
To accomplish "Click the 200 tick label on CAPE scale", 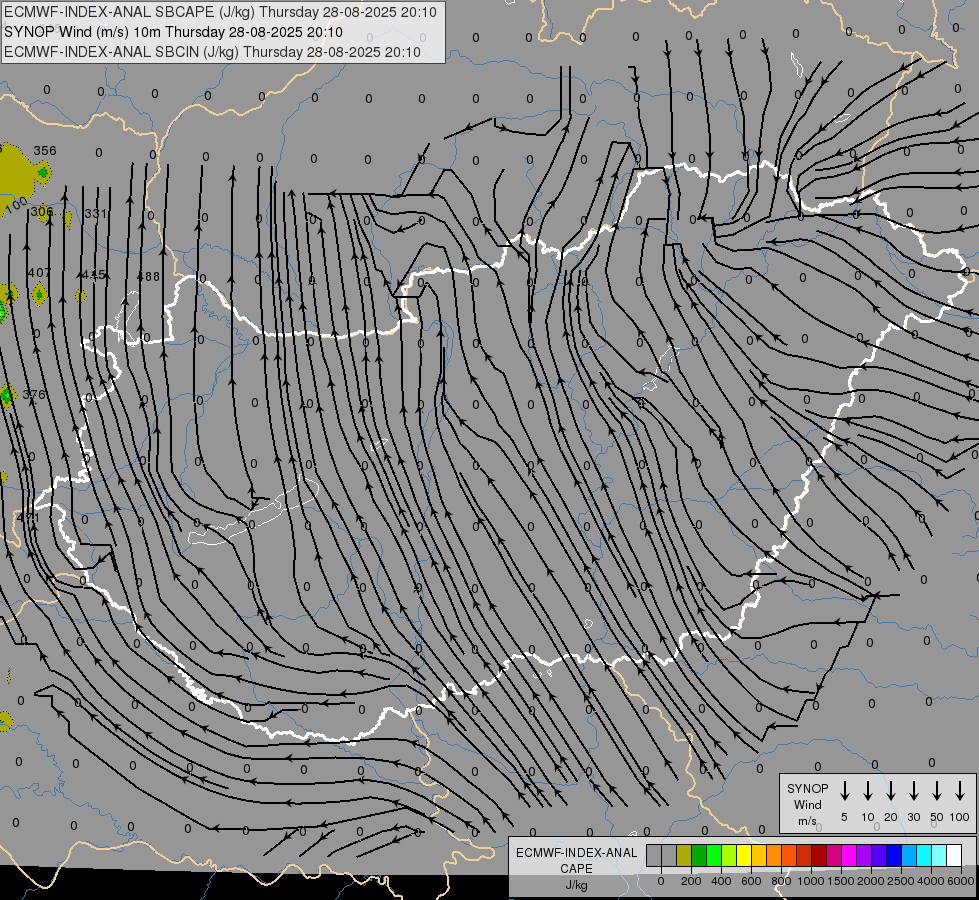I will pyautogui.click(x=691, y=881).
